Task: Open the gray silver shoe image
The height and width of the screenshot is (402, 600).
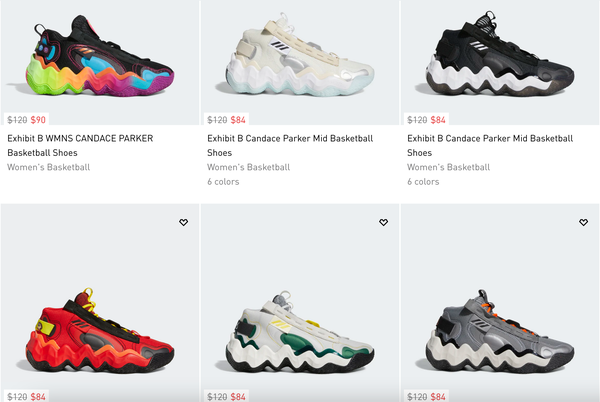Action: [x=500, y=332]
